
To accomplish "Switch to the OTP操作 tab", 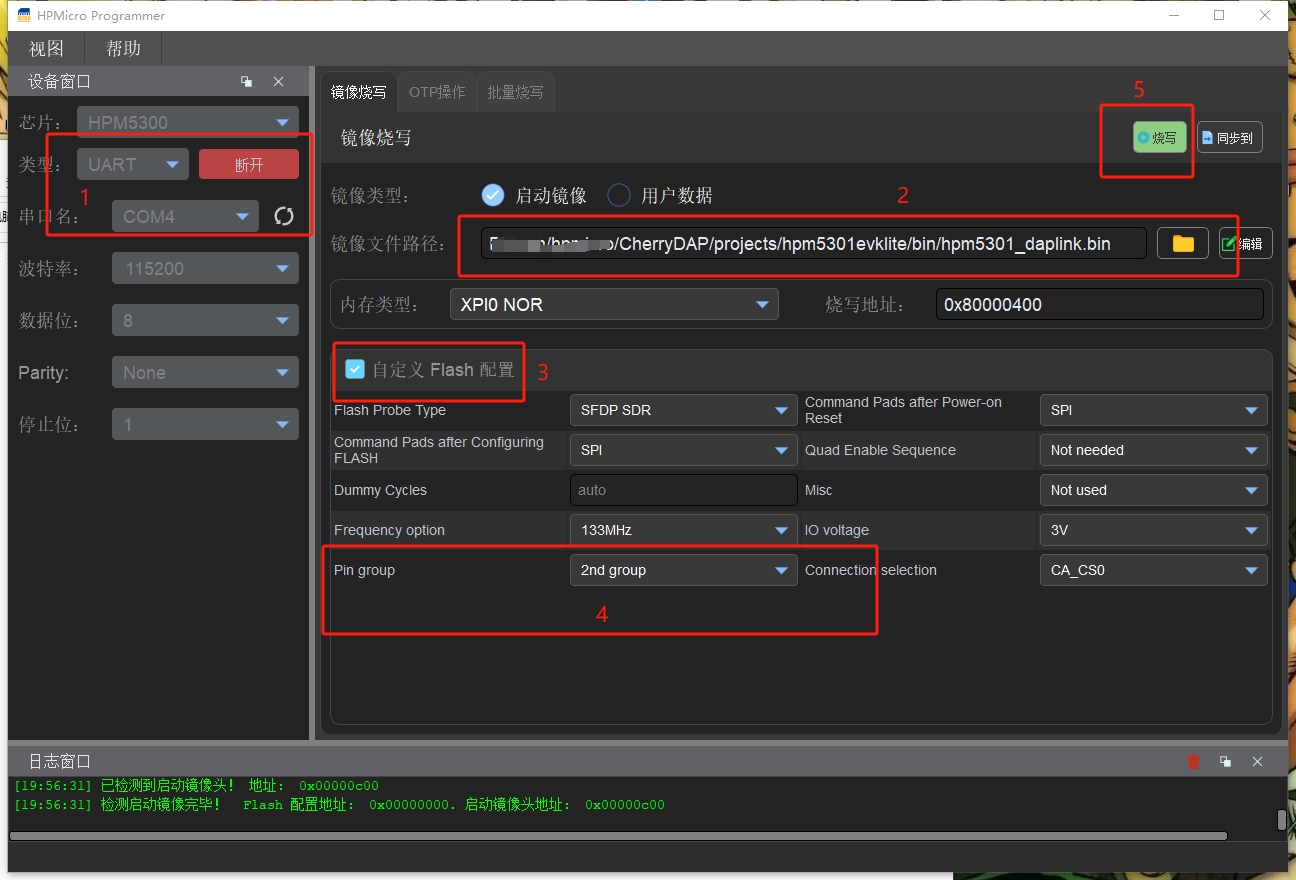I will click(436, 91).
